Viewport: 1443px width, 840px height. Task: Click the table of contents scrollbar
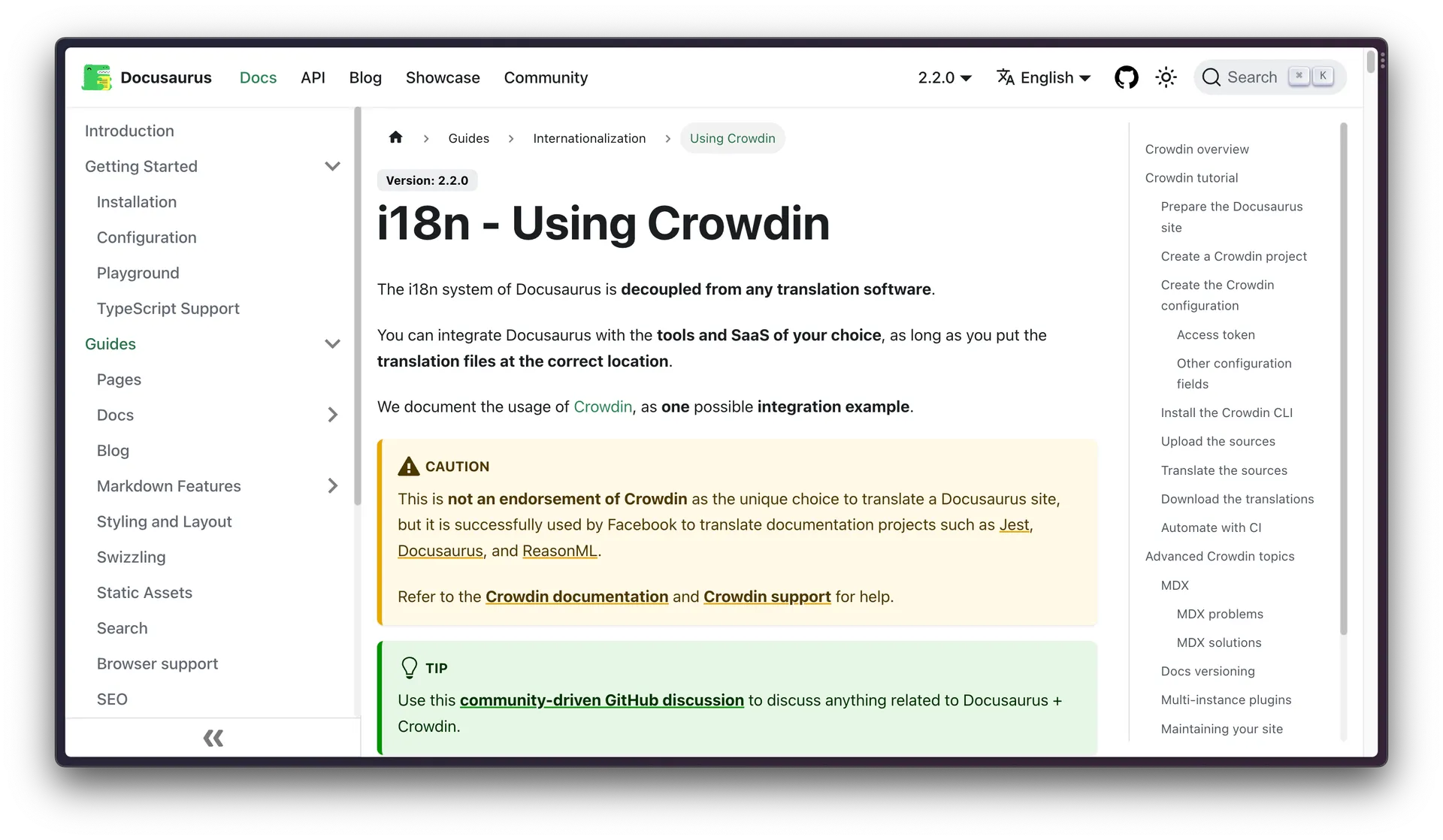1343,376
